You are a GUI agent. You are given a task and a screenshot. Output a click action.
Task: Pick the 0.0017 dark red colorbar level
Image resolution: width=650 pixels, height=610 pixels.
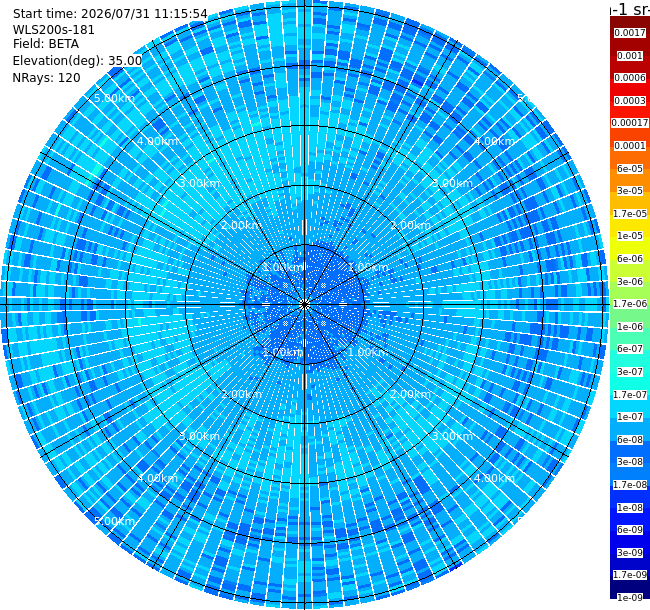[630, 33]
